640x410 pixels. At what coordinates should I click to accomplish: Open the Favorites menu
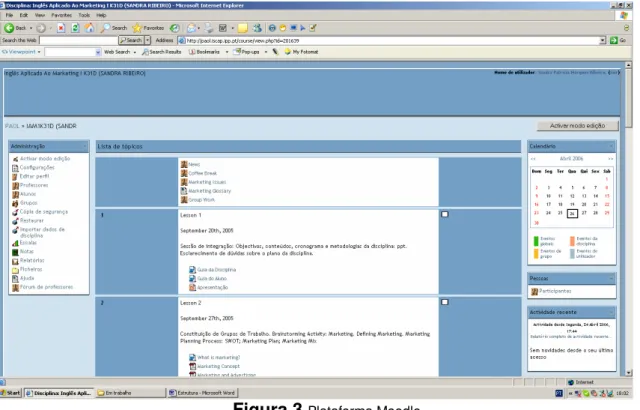pyautogui.click(x=61, y=15)
